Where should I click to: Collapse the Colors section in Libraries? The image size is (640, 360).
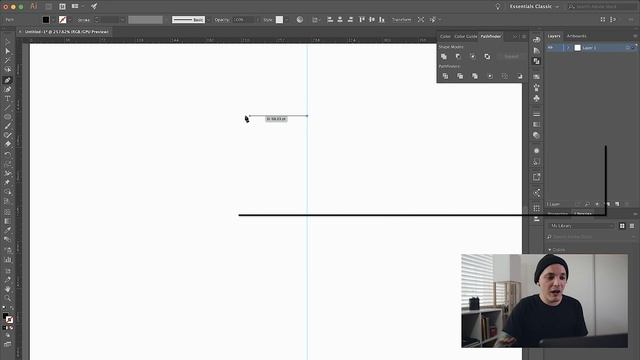pyautogui.click(x=550, y=249)
